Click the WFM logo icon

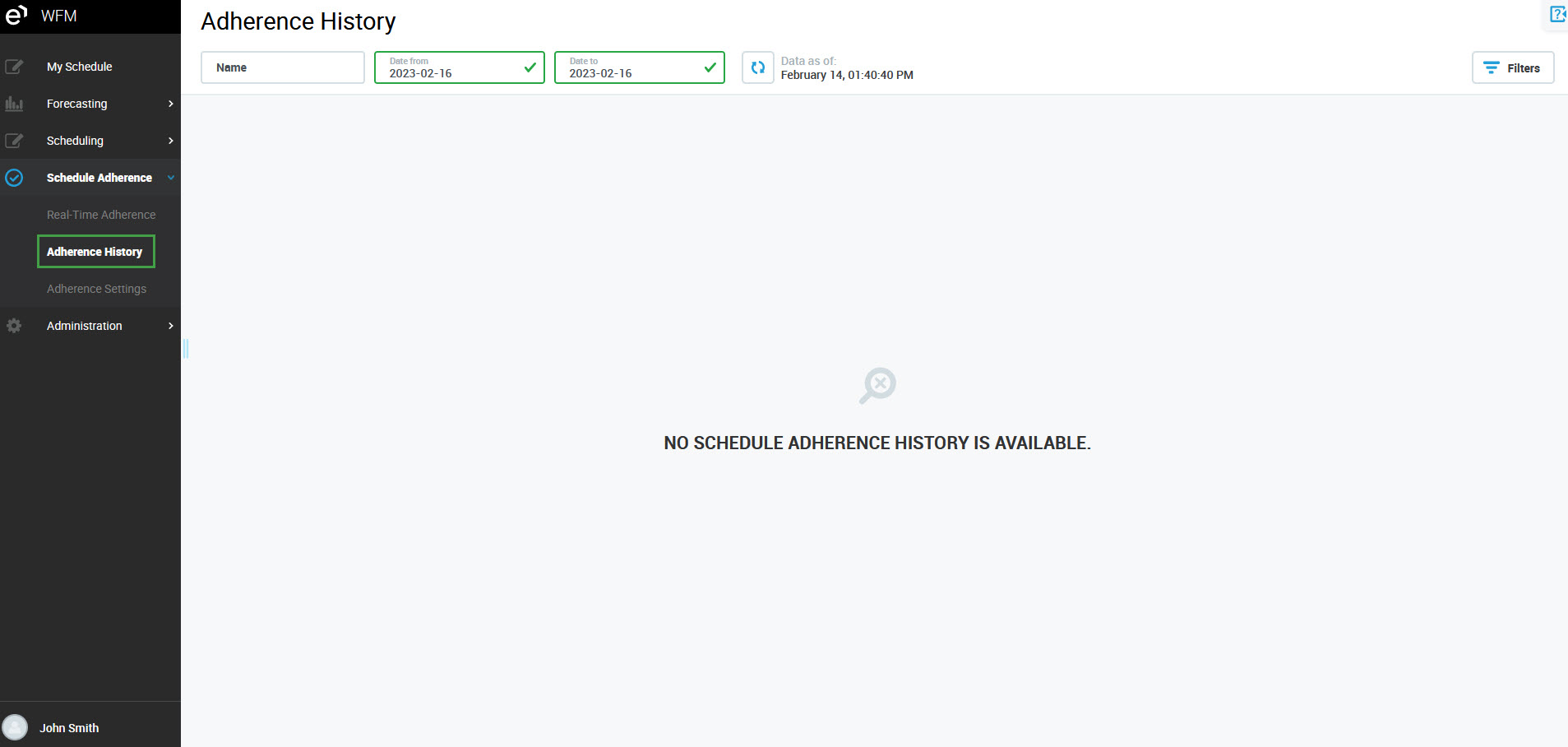tap(16, 16)
